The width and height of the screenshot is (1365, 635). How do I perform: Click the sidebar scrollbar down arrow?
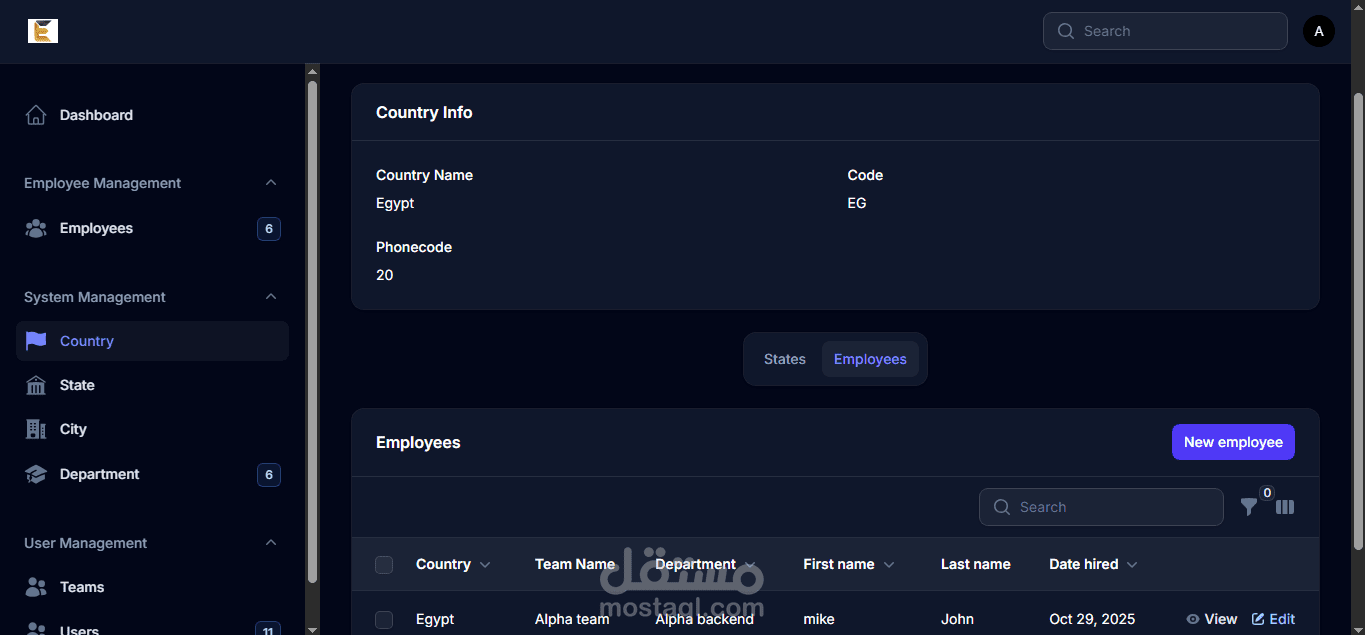coord(312,629)
